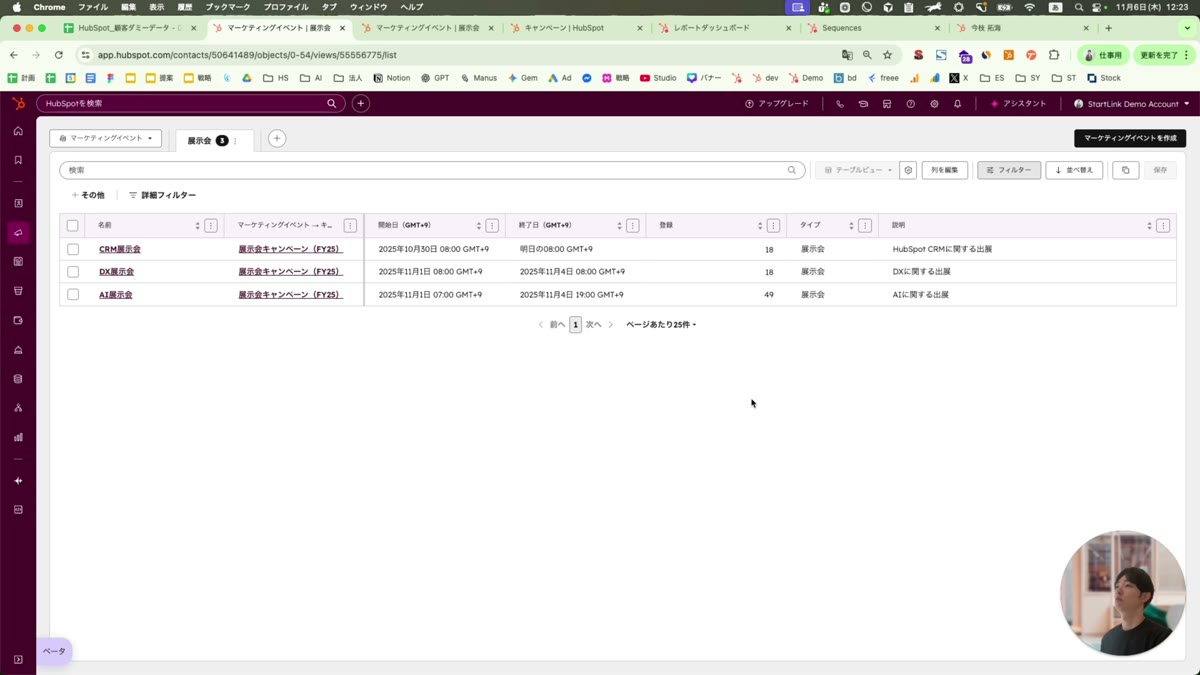Check the CRM展示会 row checkbox
1200x675 pixels.
pyautogui.click(x=73, y=249)
